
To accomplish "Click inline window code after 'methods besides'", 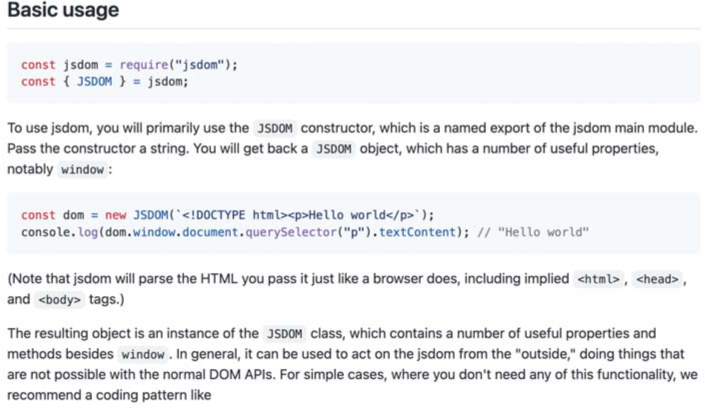I will [142, 354].
